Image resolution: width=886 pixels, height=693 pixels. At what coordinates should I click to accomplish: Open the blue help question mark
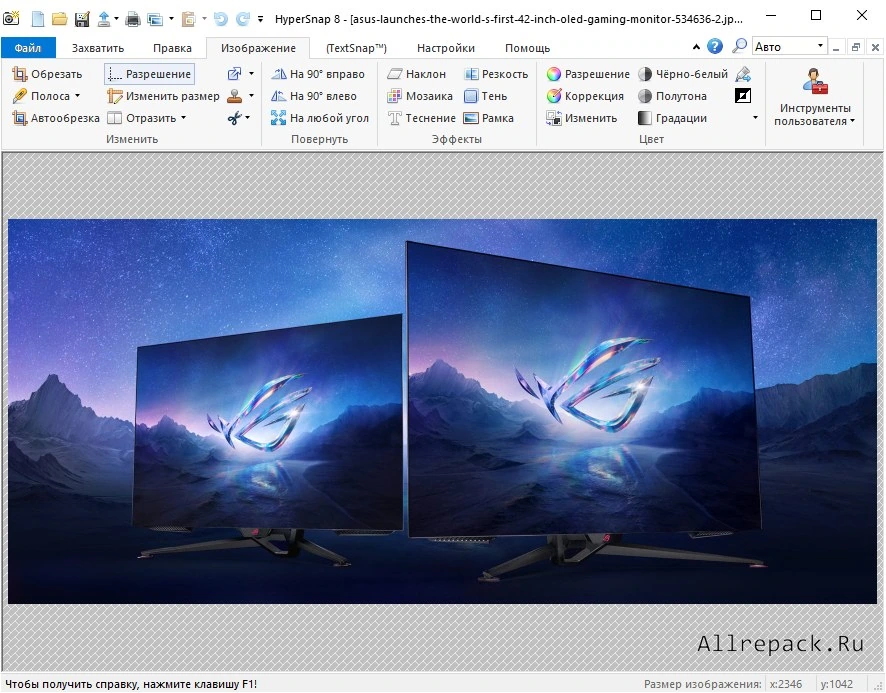[x=715, y=46]
